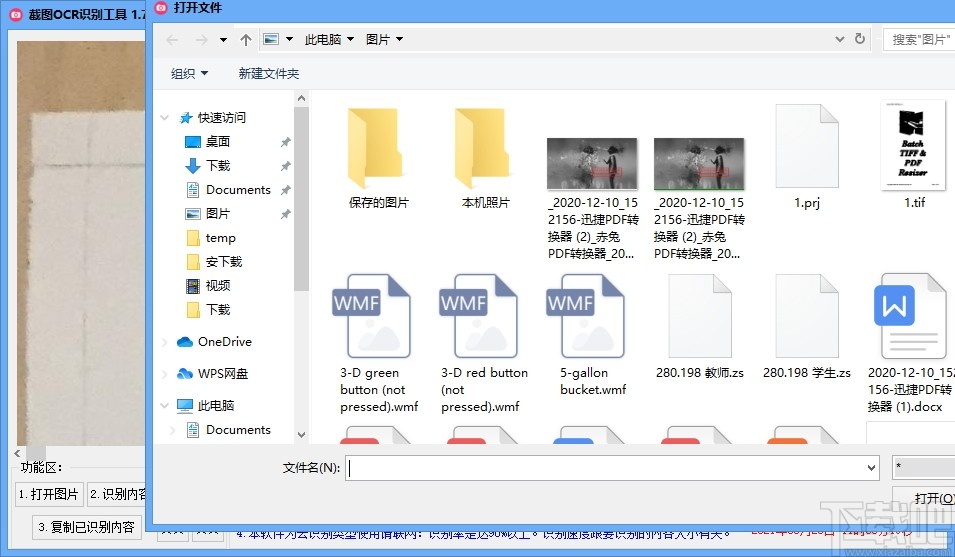Viewport: 955px width, 557px height.
Task: Select the 本机照片 folder
Action: coord(485,158)
